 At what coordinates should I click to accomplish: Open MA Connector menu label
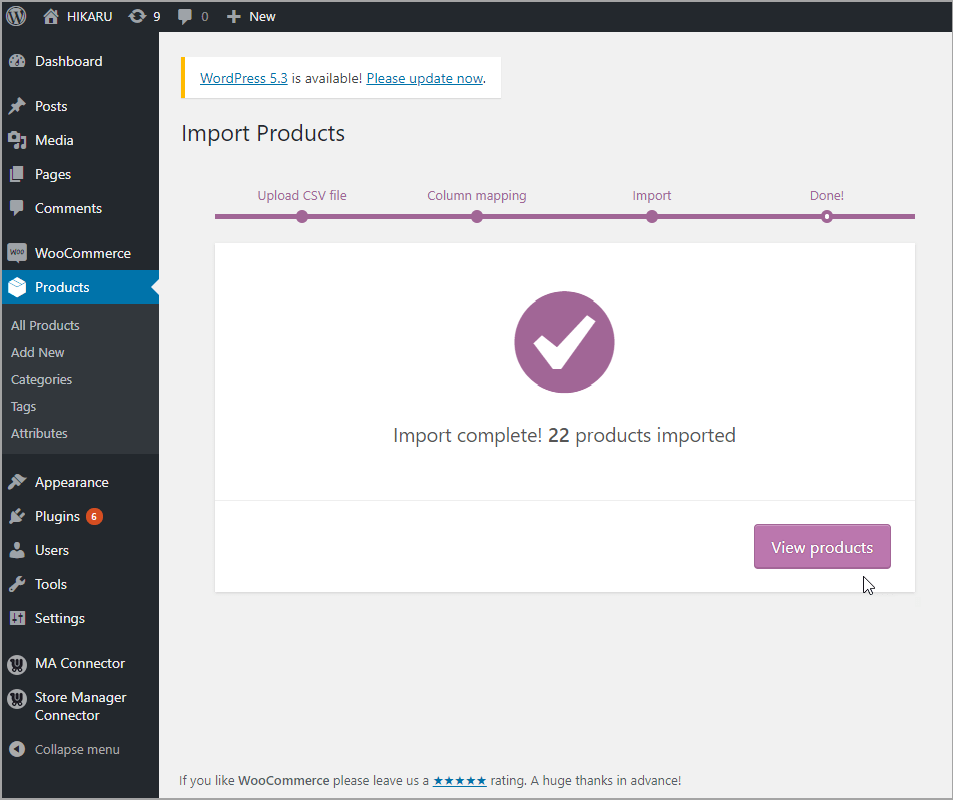(80, 664)
